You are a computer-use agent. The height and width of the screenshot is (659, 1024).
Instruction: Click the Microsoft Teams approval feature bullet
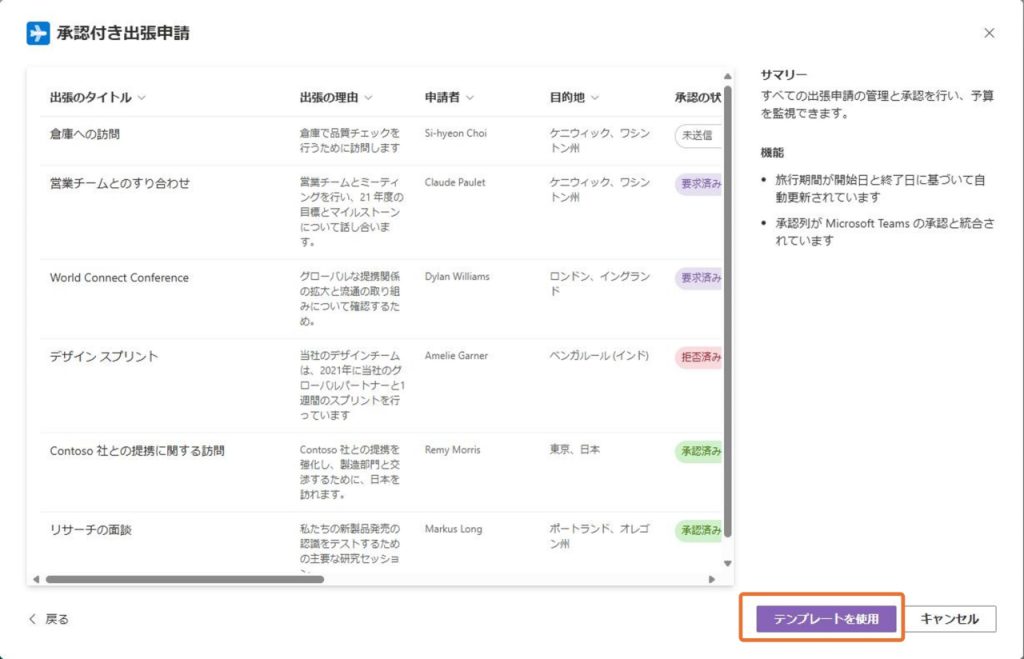point(885,232)
